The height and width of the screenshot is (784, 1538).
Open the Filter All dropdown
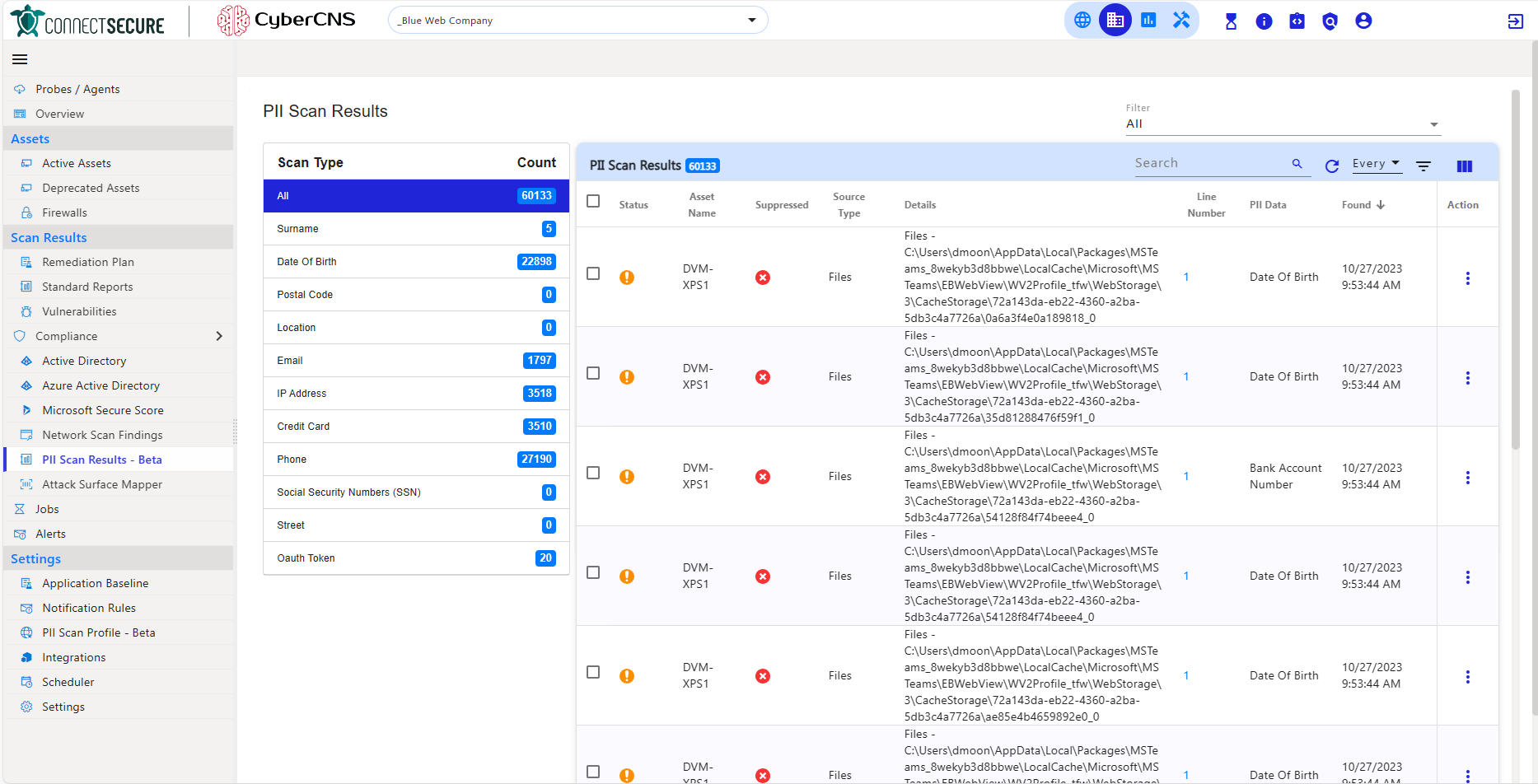(x=1434, y=124)
